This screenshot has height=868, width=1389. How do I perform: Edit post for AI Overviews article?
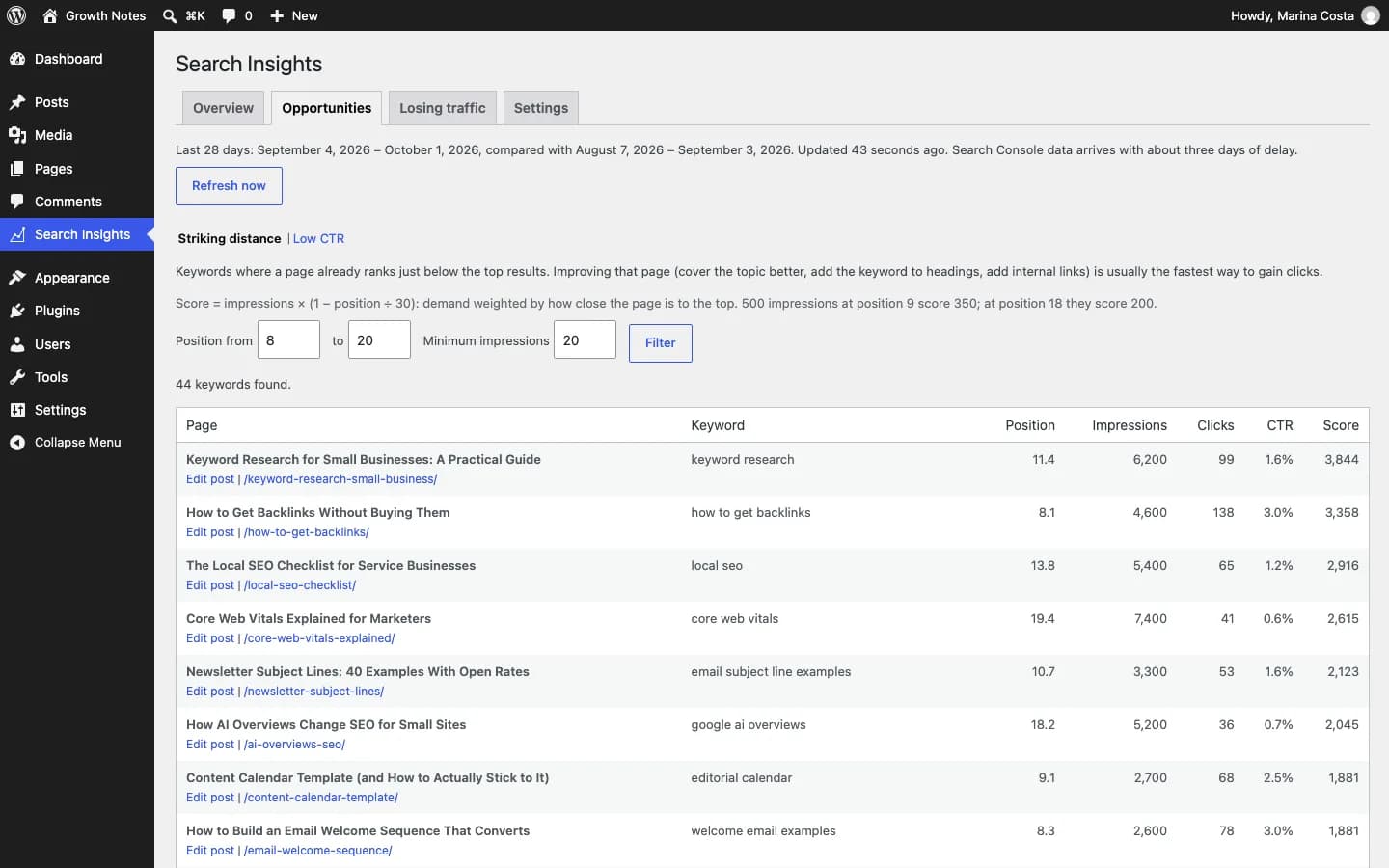[210, 745]
